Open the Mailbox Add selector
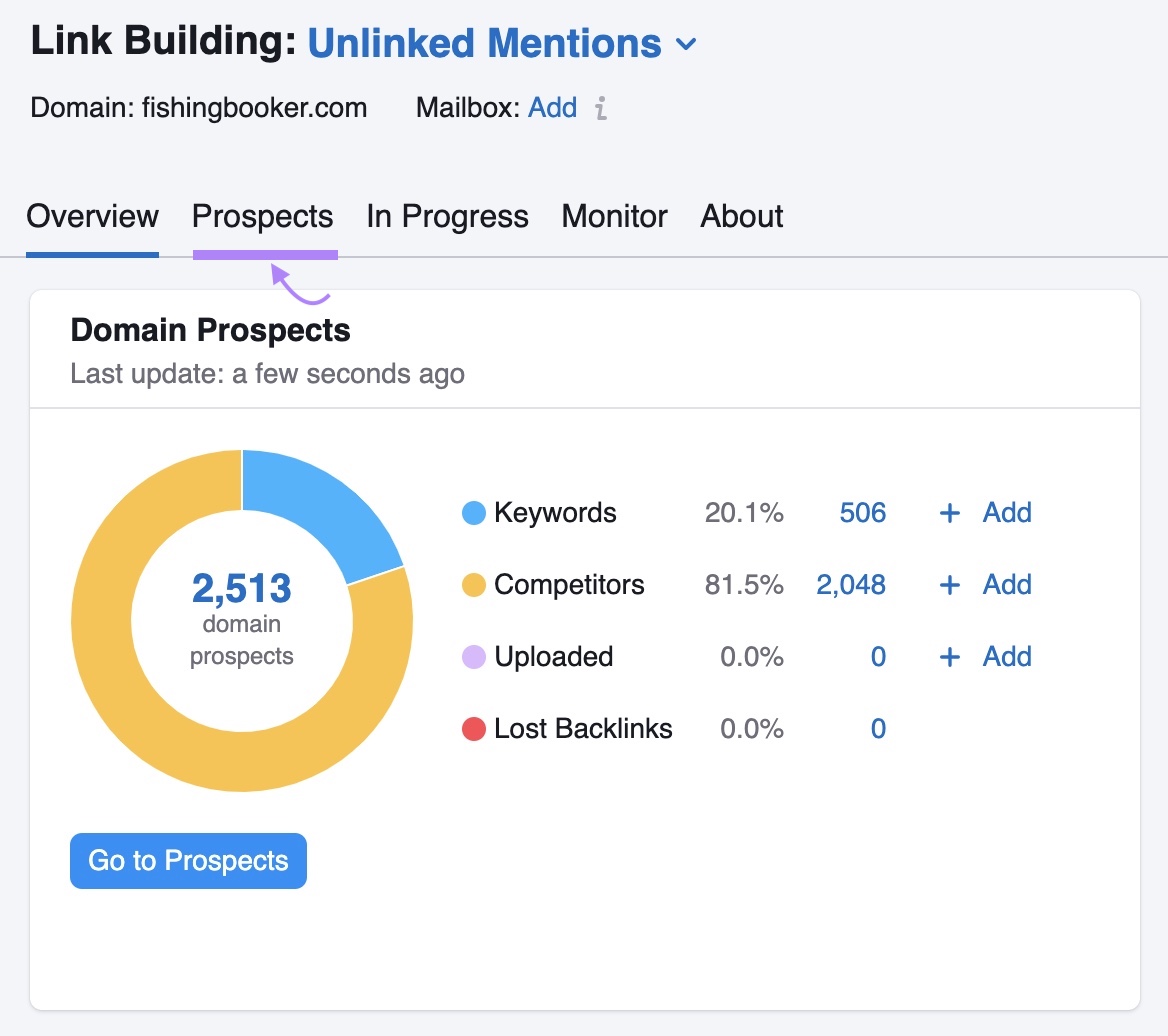The image size is (1168, 1036). tap(553, 108)
